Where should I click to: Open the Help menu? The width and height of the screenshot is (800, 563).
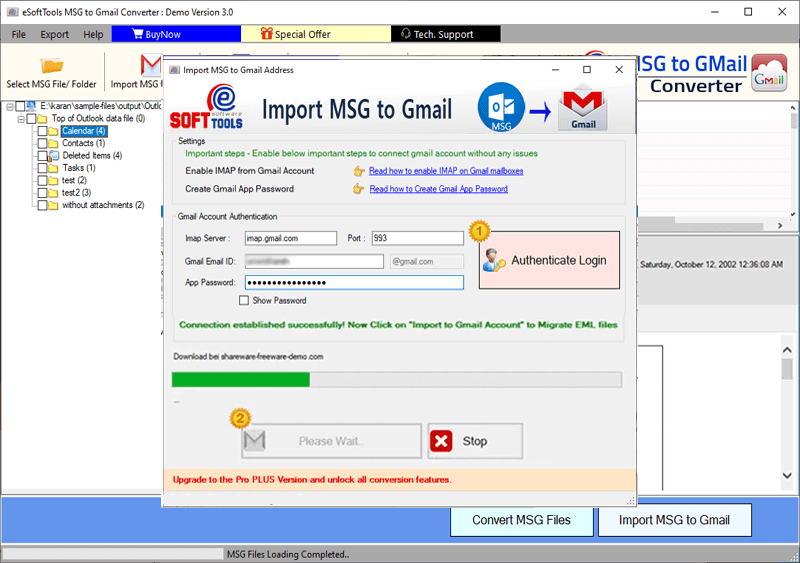(93, 34)
